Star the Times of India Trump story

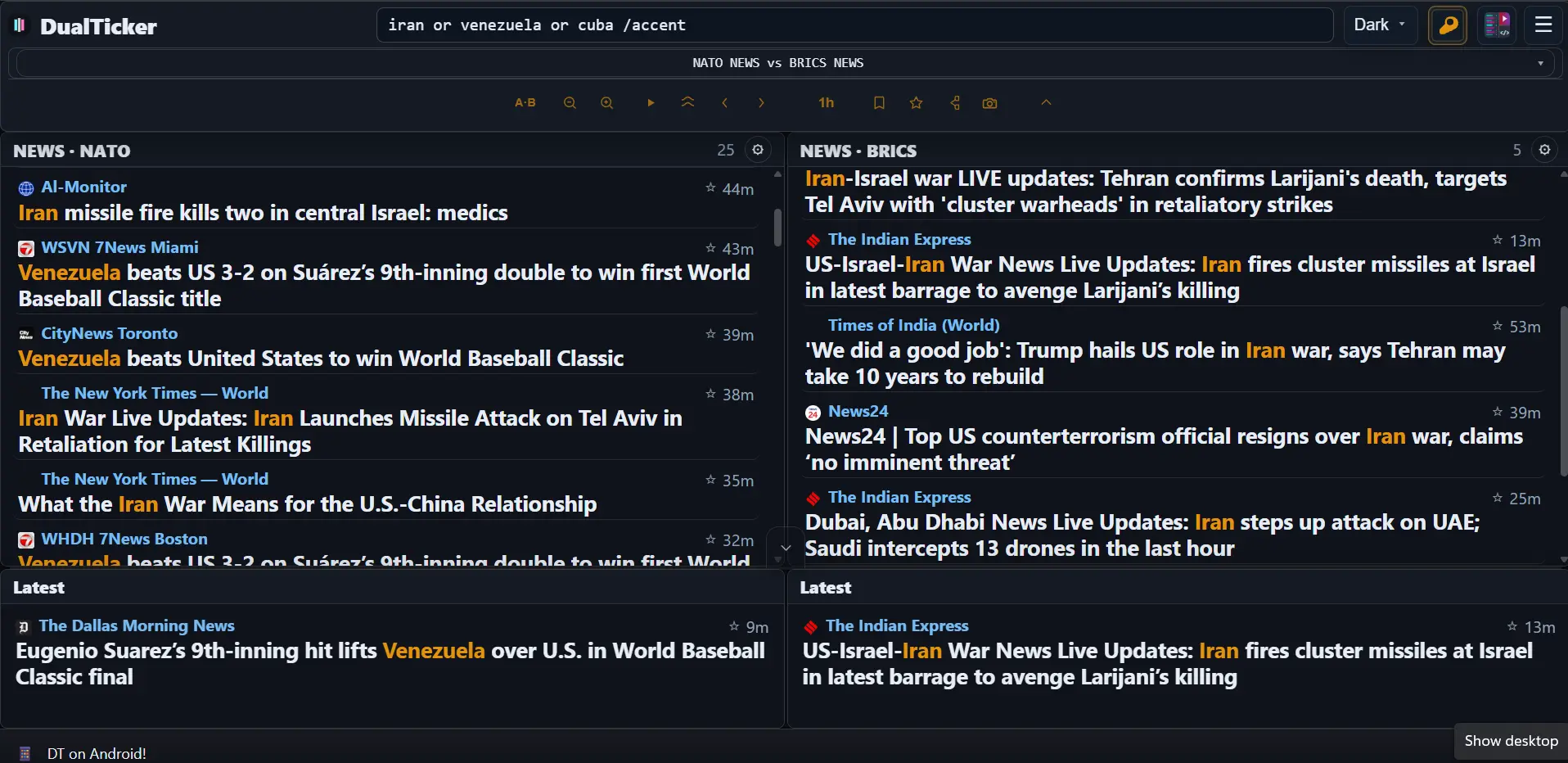tap(1497, 325)
